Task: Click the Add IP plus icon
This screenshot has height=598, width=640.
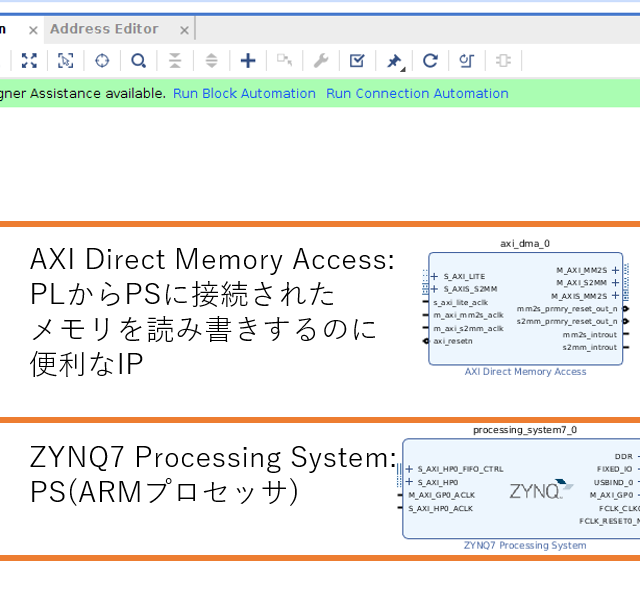Action: pyautogui.click(x=248, y=61)
